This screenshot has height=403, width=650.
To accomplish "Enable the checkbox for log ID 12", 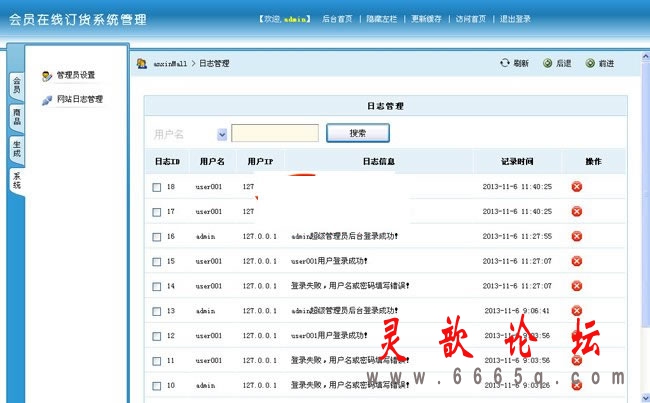I will pyautogui.click(x=157, y=336).
